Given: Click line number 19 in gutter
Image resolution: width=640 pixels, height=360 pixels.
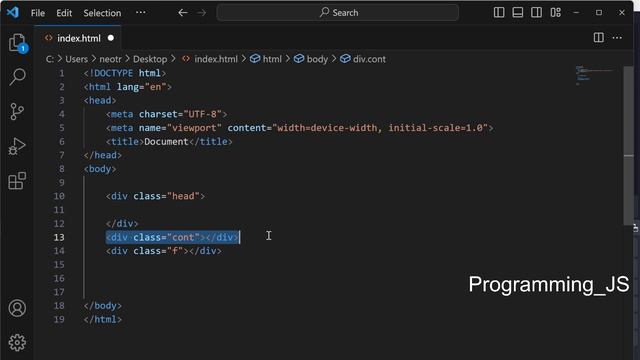Looking at the screenshot, I should point(59,319).
